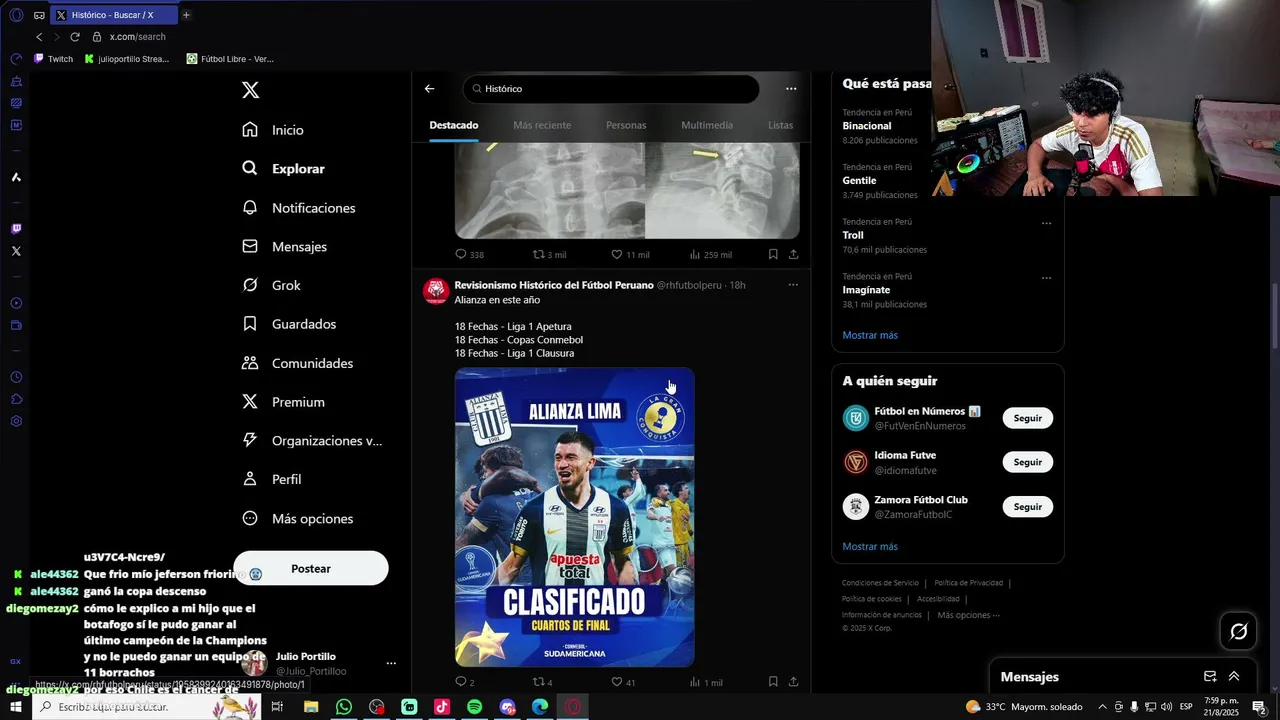Screen dimensions: 1280x720
Task: Open Twitch bookmark in bookmarks bar
Action: (54, 59)
